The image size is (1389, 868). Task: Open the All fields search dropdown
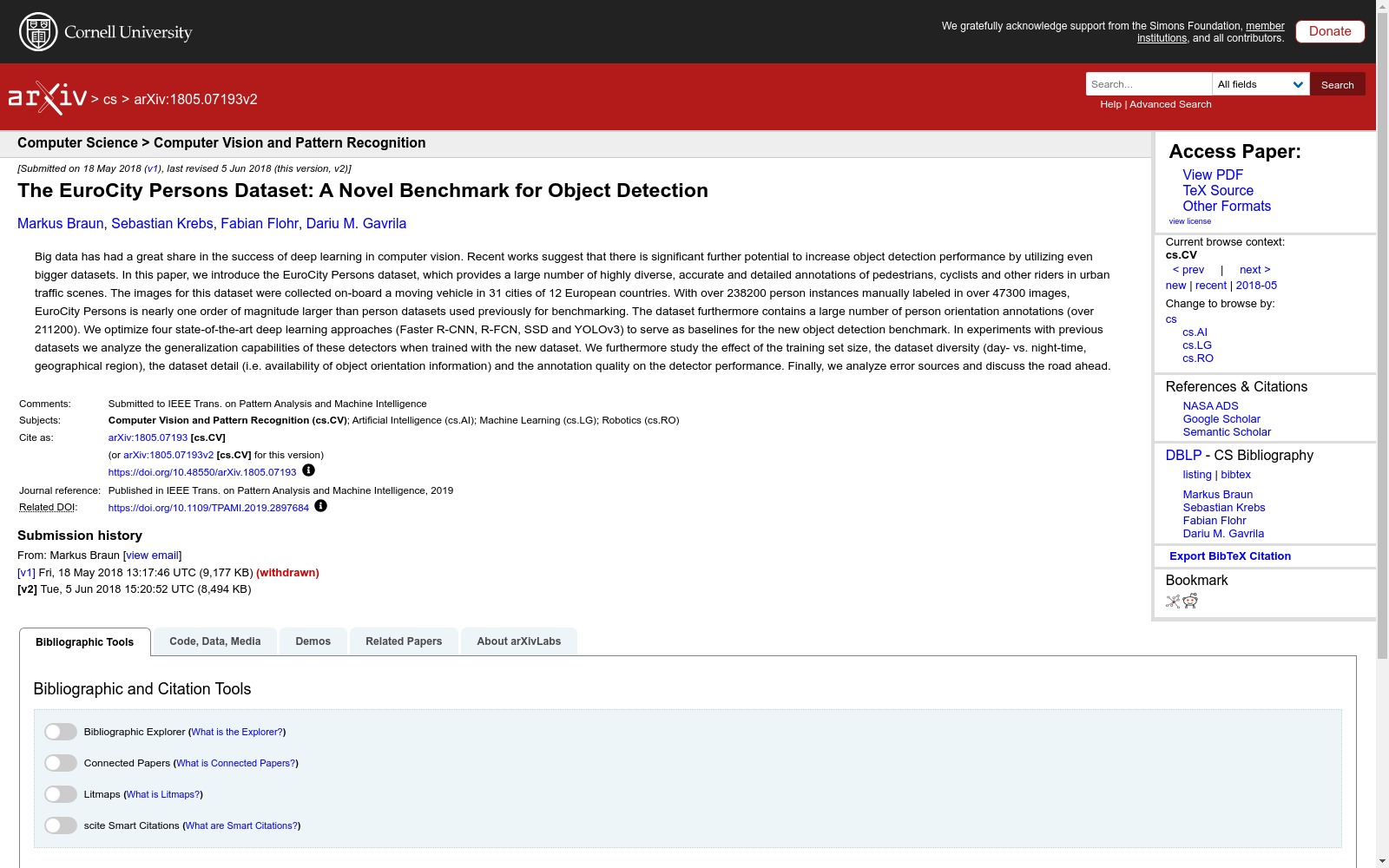pyautogui.click(x=1261, y=84)
